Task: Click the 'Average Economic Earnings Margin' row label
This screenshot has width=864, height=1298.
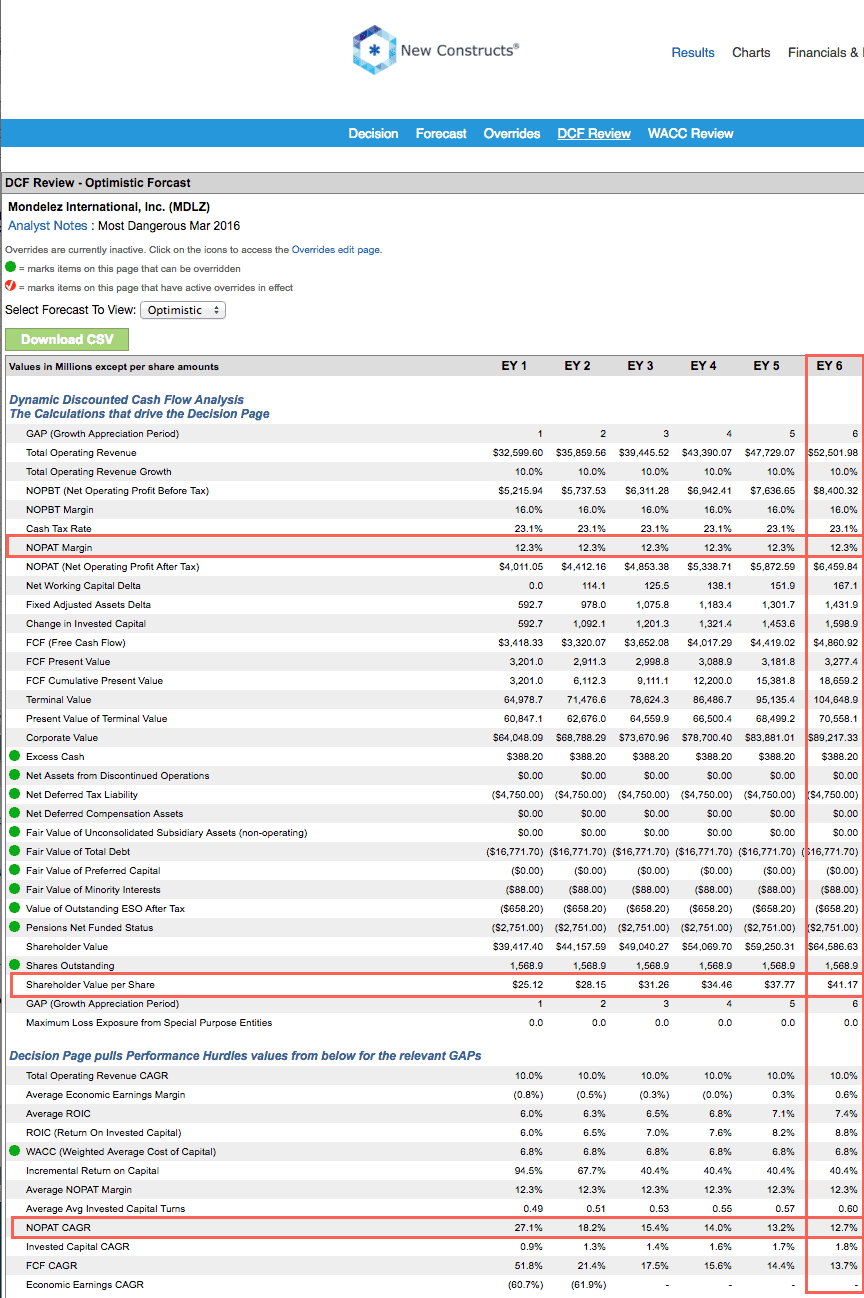Action: [x=106, y=1095]
